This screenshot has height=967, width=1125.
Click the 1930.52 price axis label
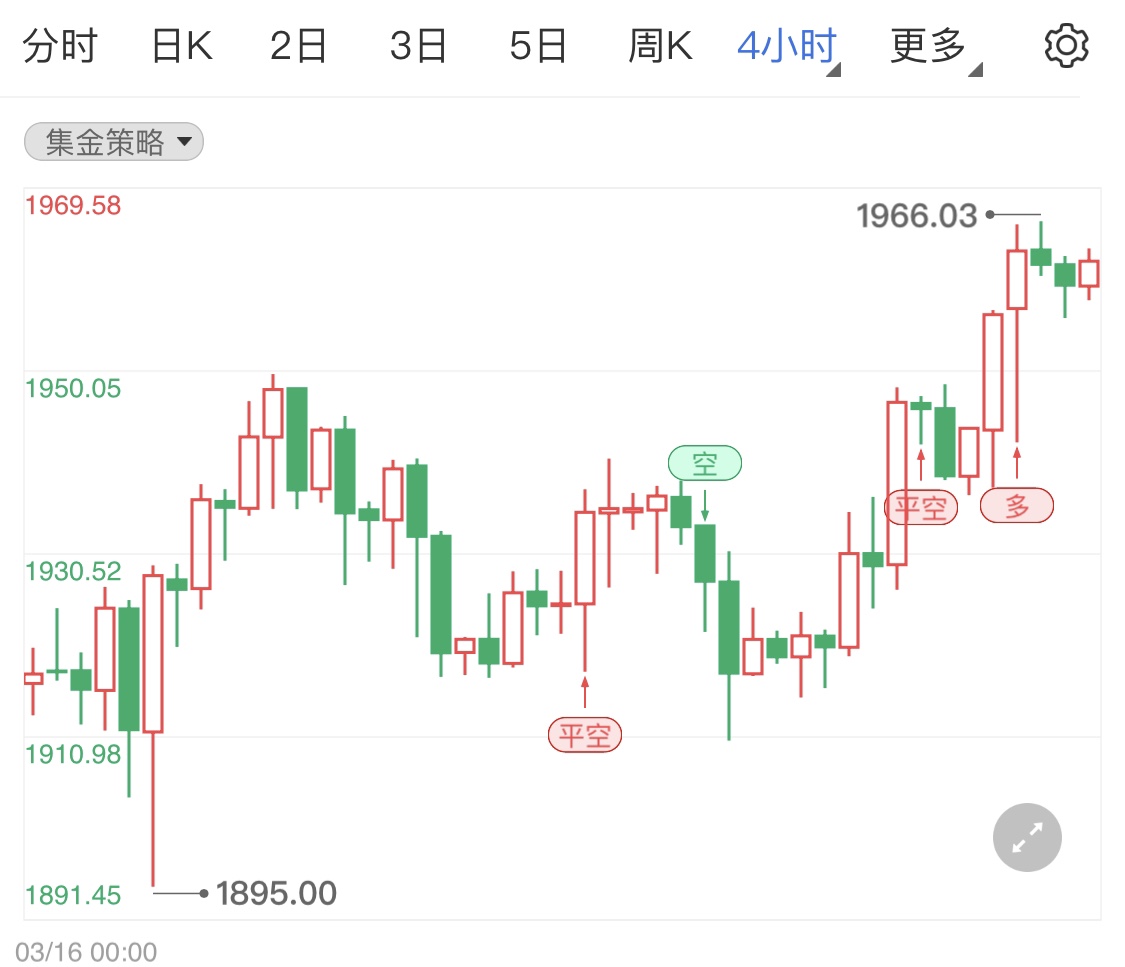[73, 571]
